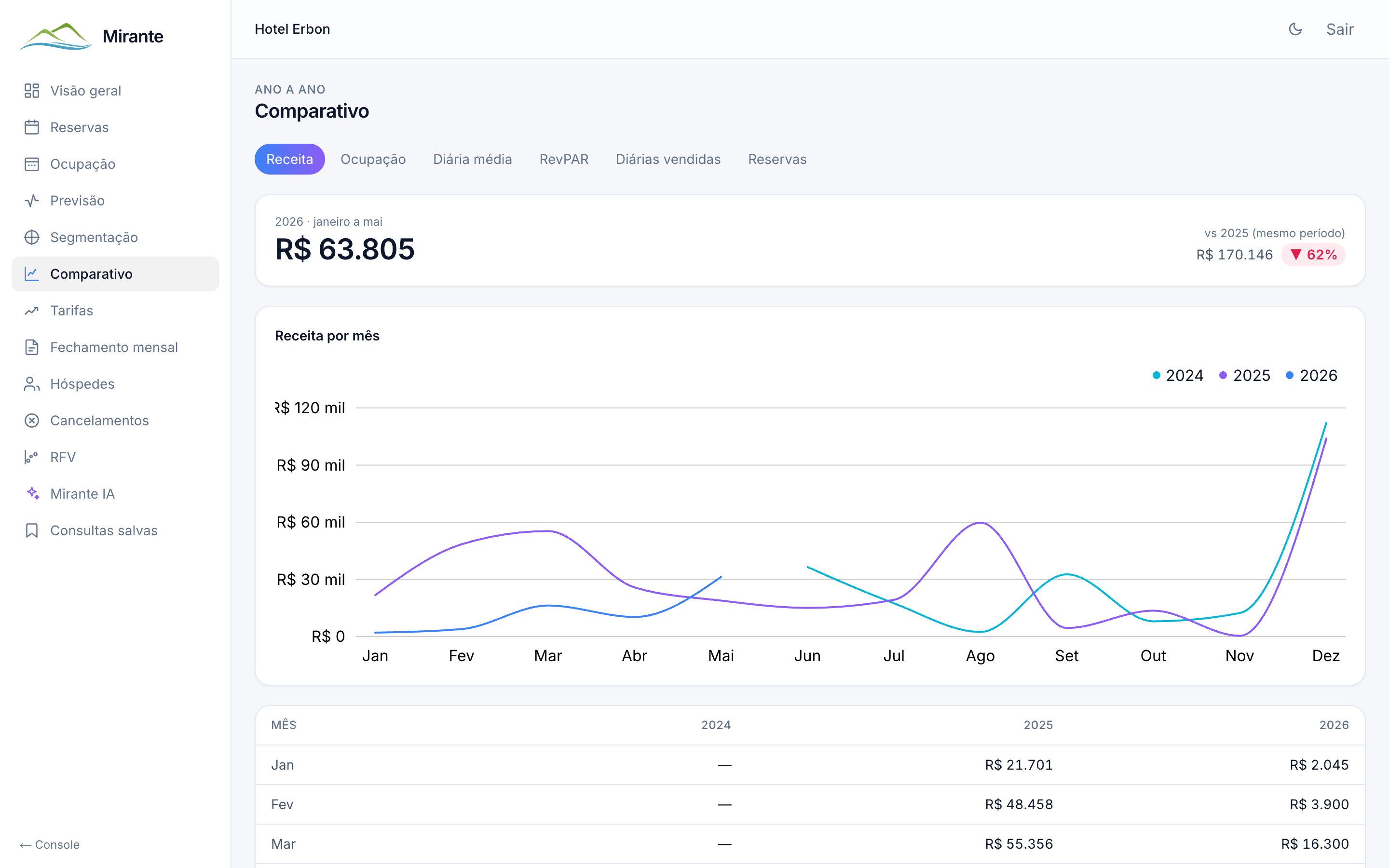Click the 2024 column header
This screenshot has height=868, width=1389.
pyautogui.click(x=716, y=725)
